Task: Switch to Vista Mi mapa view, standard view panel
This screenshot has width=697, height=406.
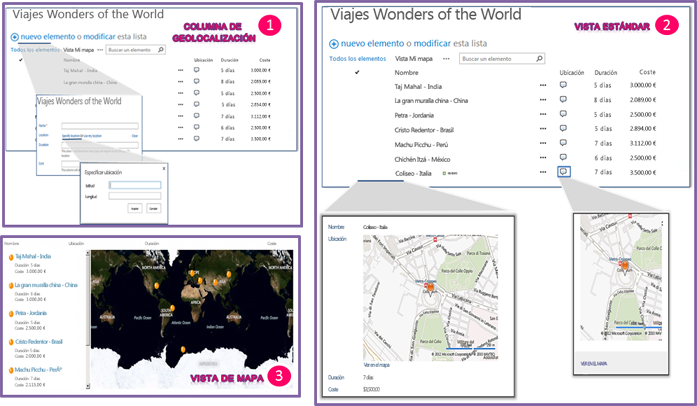Action: click(x=413, y=59)
